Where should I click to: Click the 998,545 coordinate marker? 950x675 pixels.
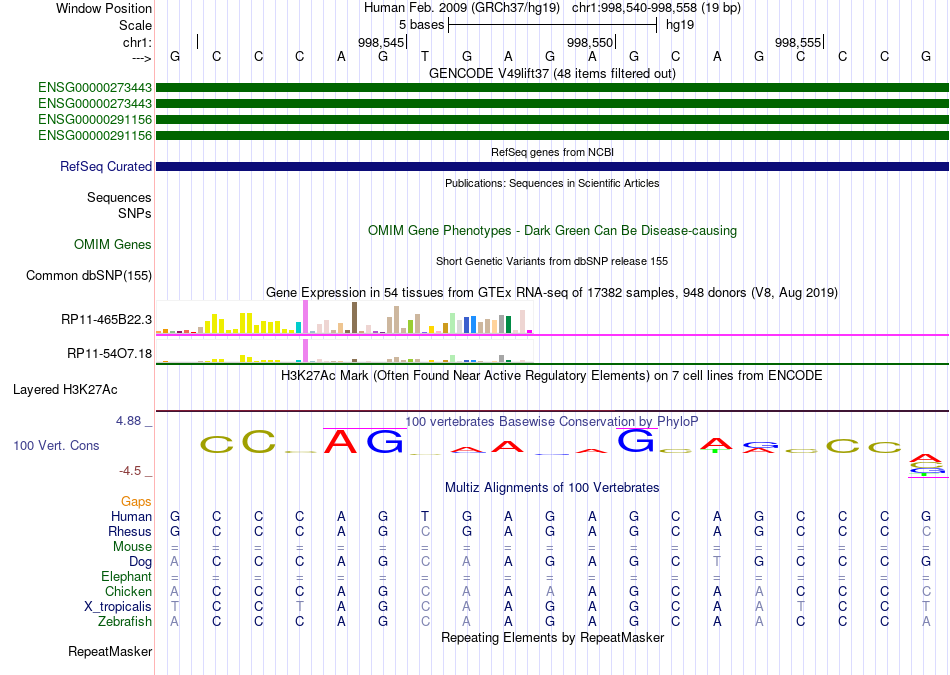coord(380,42)
